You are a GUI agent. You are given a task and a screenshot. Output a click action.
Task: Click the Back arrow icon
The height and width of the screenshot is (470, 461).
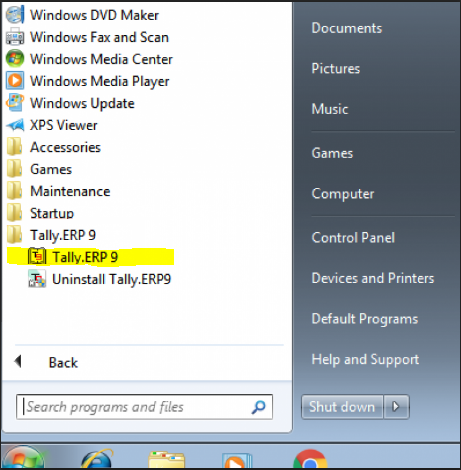point(18,362)
